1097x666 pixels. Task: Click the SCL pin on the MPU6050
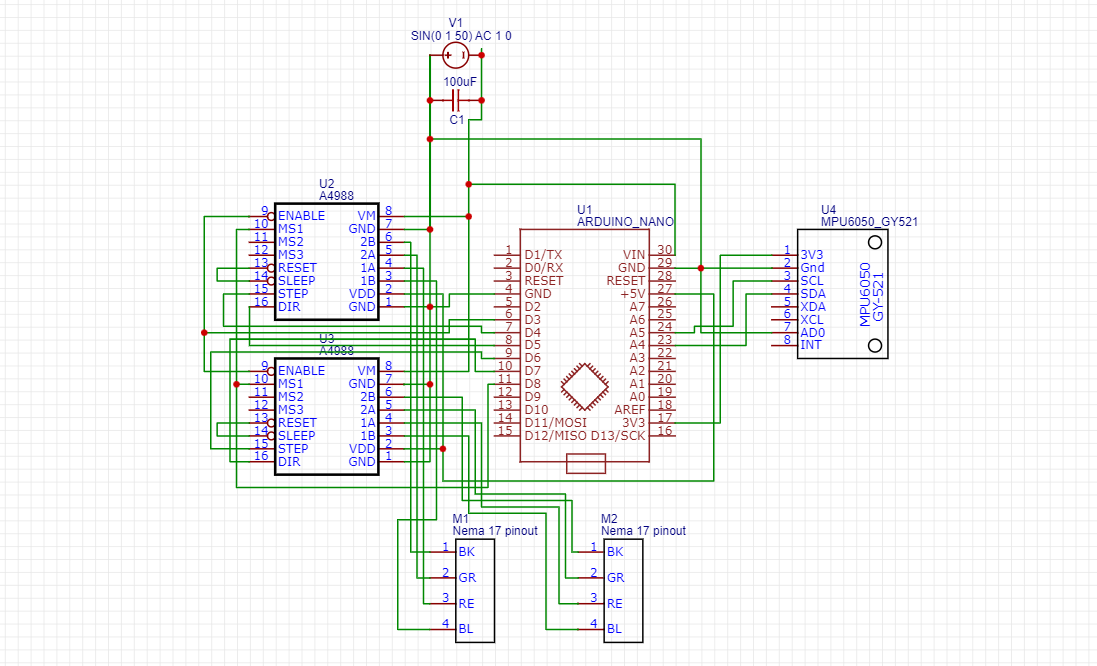click(x=812, y=280)
